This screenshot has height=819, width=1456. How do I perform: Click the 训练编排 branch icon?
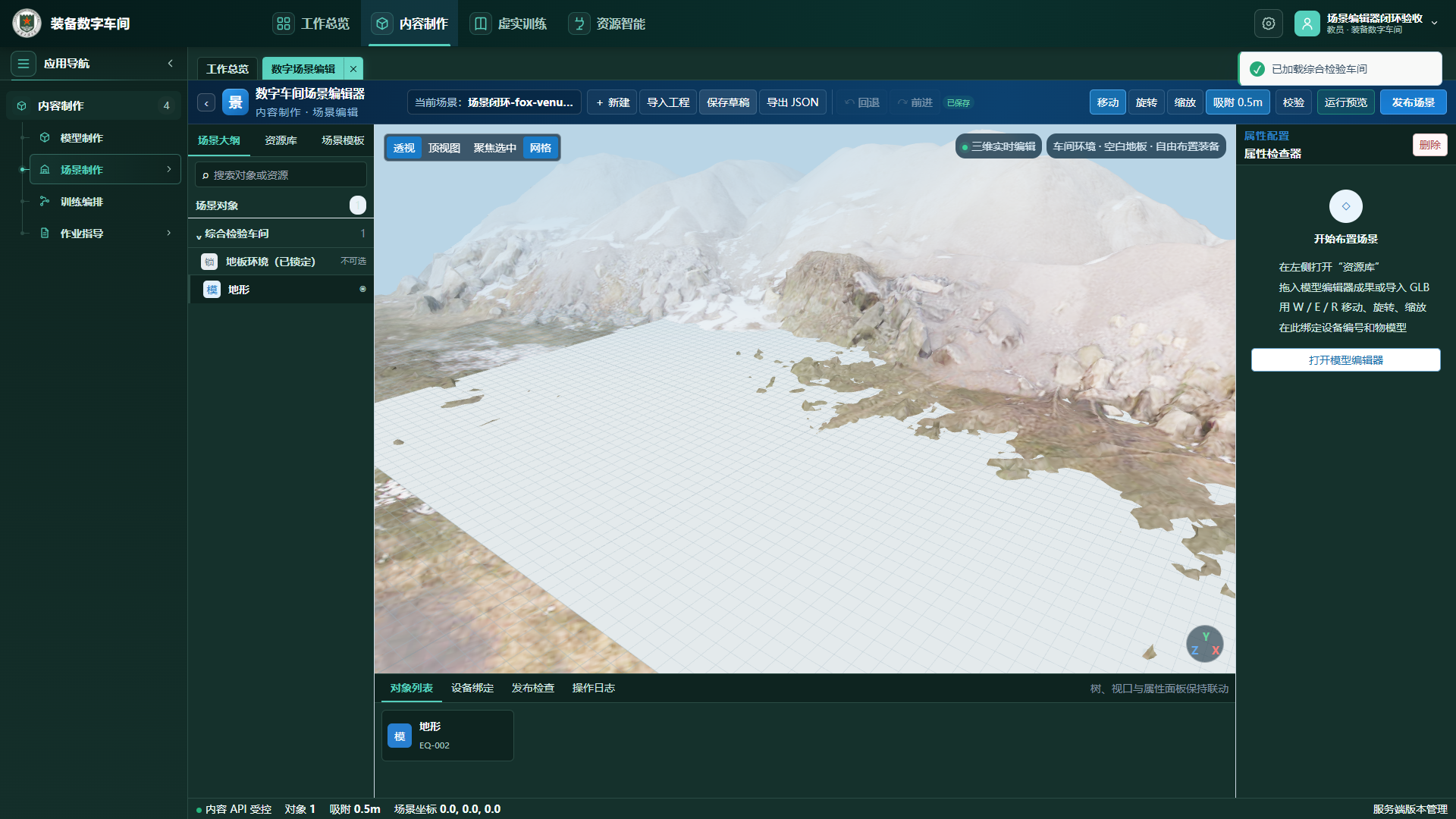(45, 202)
